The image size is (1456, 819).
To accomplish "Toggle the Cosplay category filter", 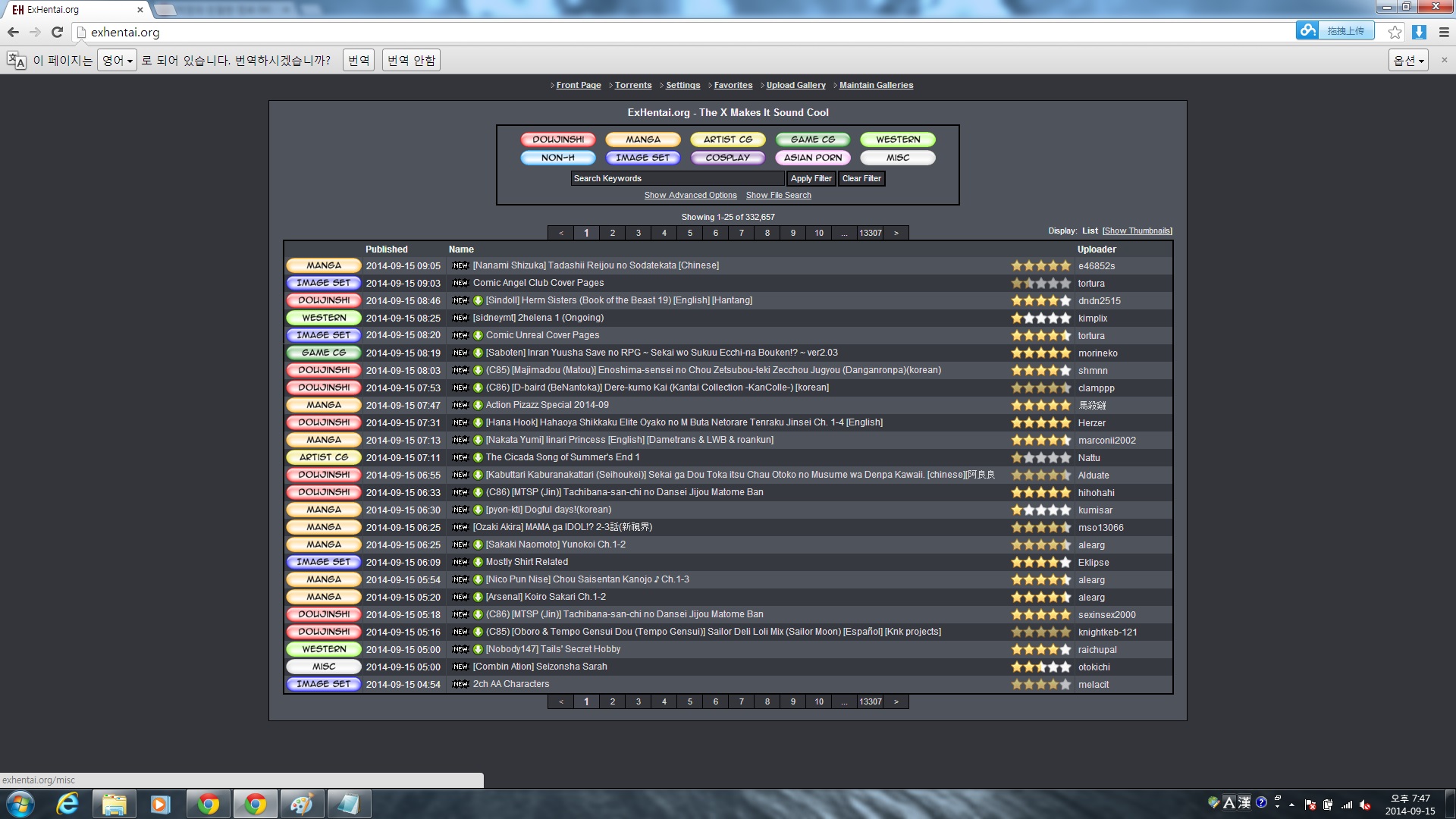I will (x=728, y=158).
